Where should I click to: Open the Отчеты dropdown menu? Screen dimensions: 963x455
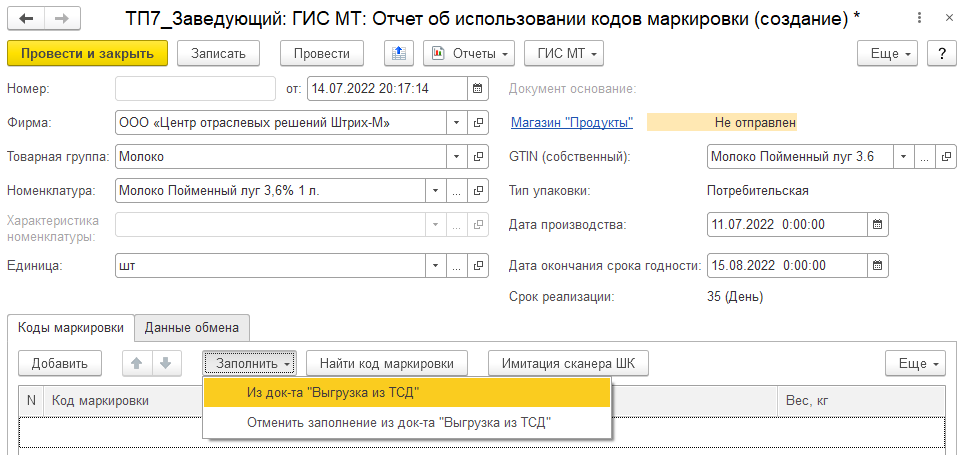tap(469, 53)
